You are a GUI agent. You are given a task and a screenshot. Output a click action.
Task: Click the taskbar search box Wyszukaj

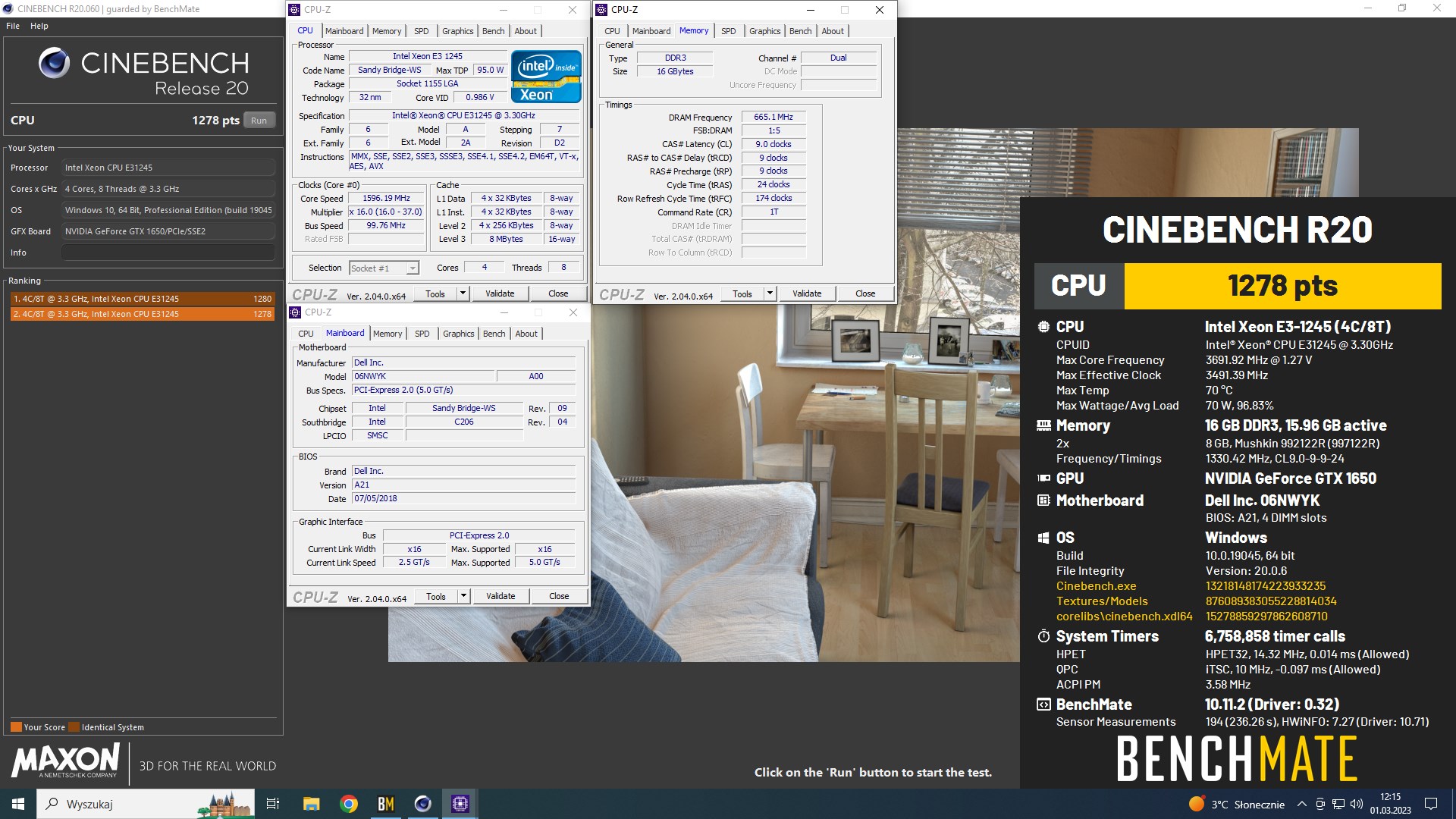pos(146,804)
